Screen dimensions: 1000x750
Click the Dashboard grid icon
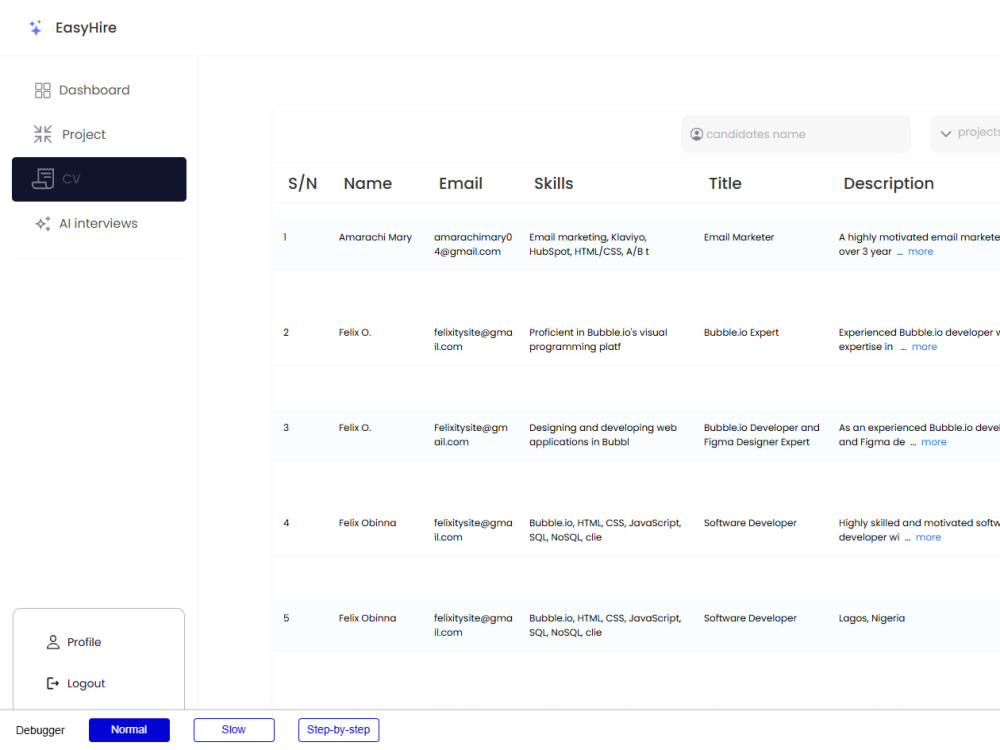pos(43,91)
